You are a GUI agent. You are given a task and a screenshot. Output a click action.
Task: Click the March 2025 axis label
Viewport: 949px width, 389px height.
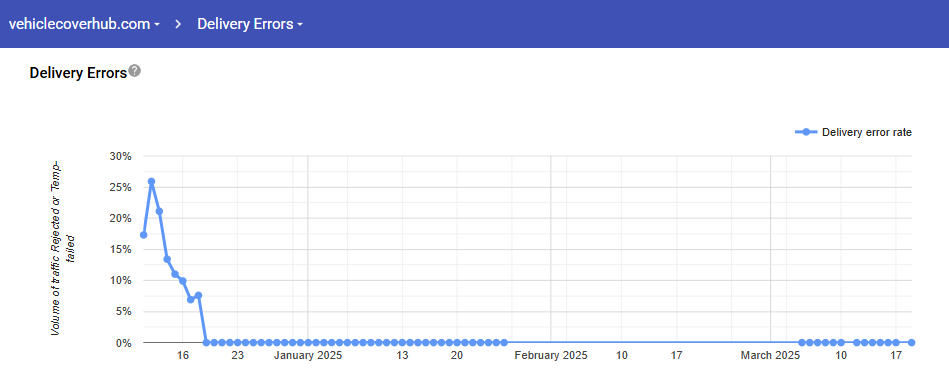(x=770, y=356)
